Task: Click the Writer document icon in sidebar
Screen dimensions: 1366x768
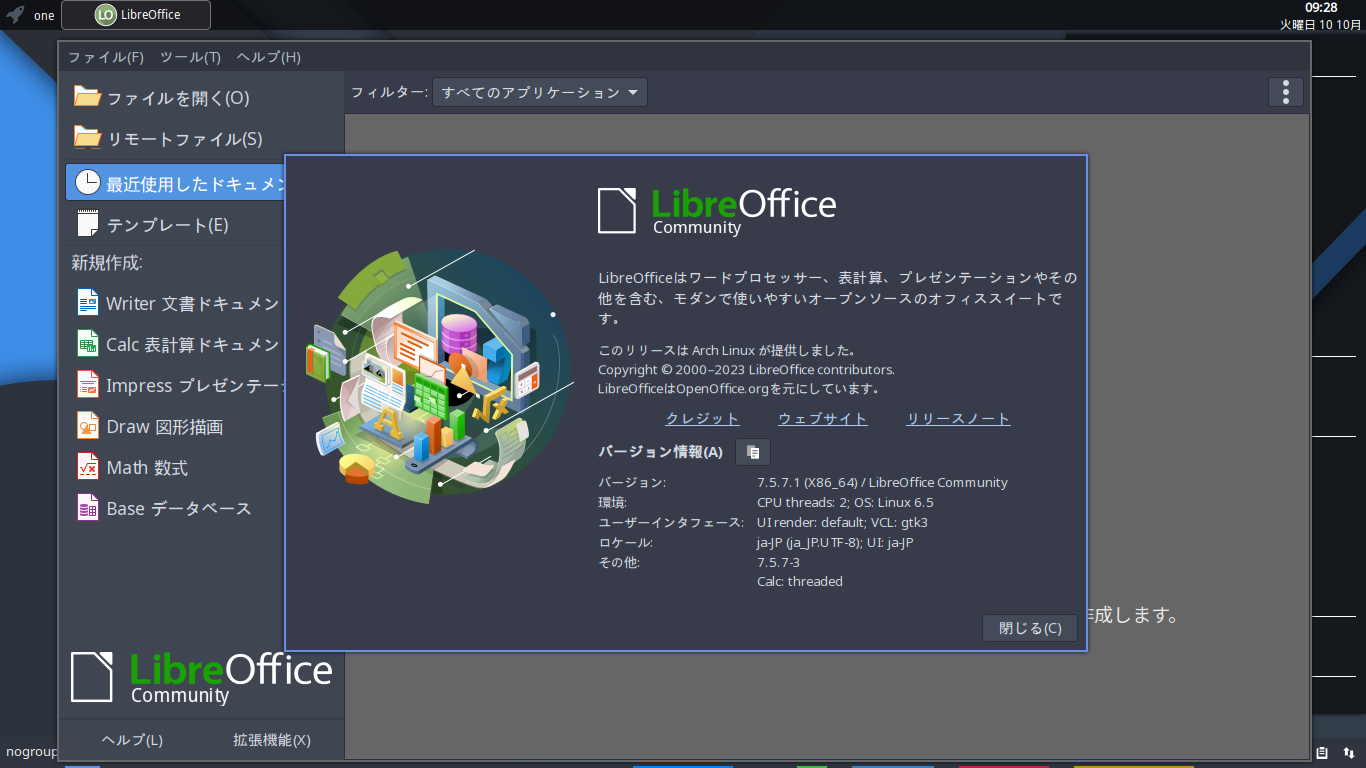Action: pos(88,303)
